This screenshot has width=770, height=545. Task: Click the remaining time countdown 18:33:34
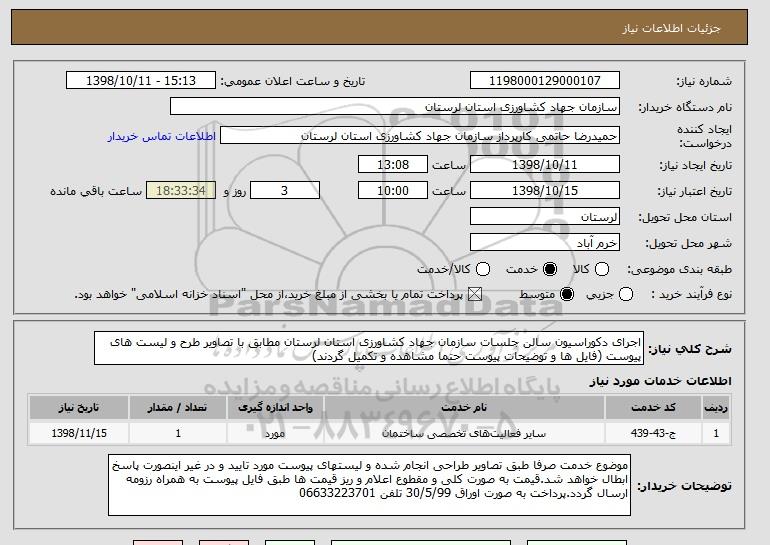tap(181, 191)
